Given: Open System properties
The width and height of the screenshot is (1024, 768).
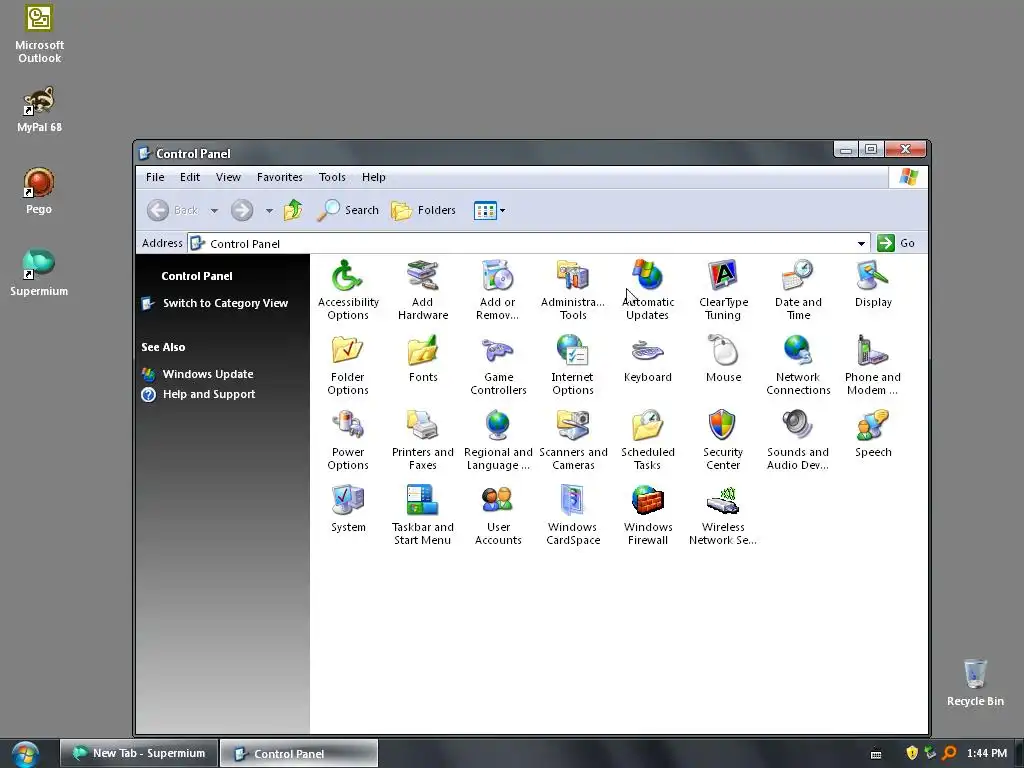Looking at the screenshot, I should click(347, 509).
